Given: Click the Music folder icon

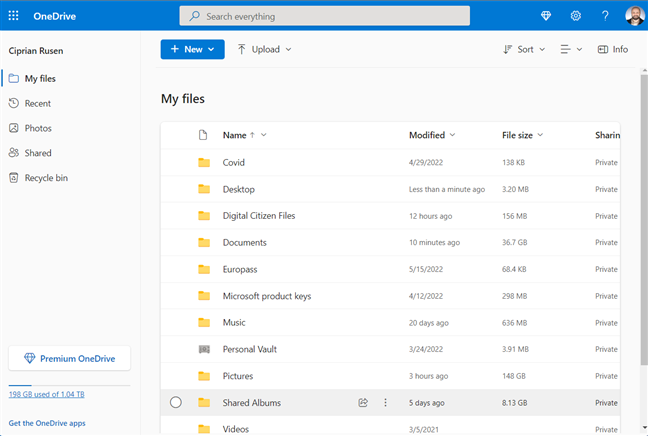Looking at the screenshot, I should pyautogui.click(x=204, y=322).
